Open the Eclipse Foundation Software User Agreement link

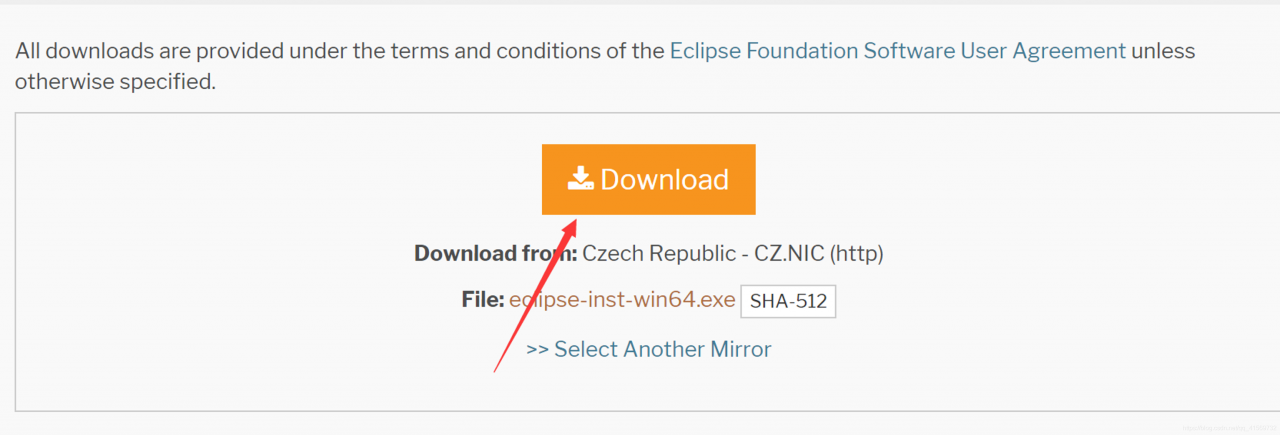pyautogui.click(x=897, y=50)
